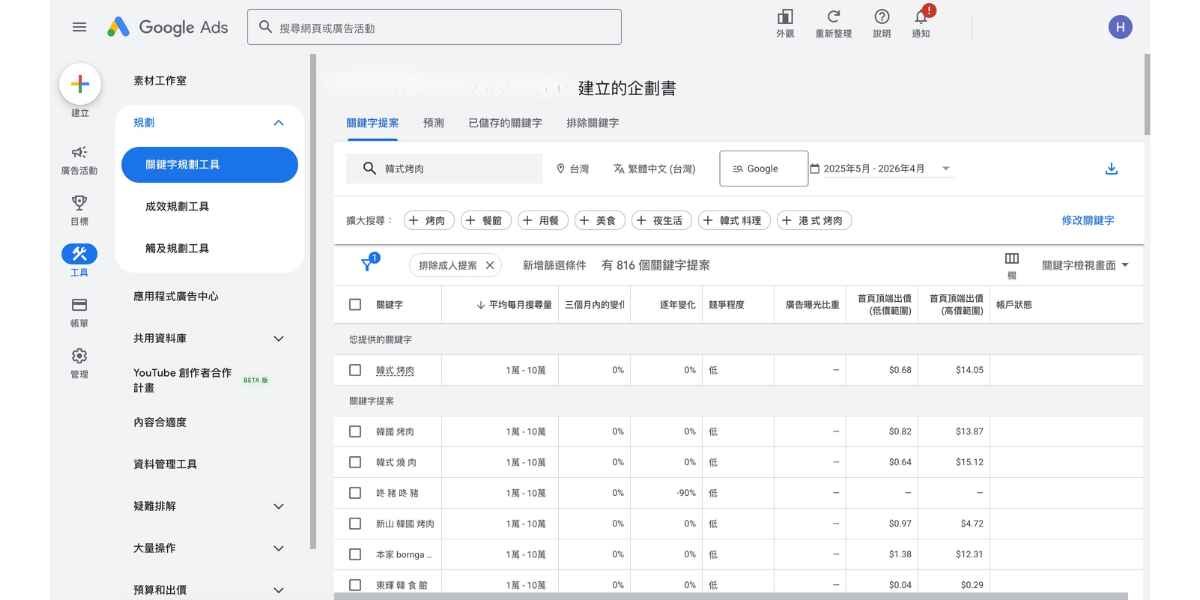
Task: Check the 本家 bornga keyword row
Action: [x=355, y=554]
